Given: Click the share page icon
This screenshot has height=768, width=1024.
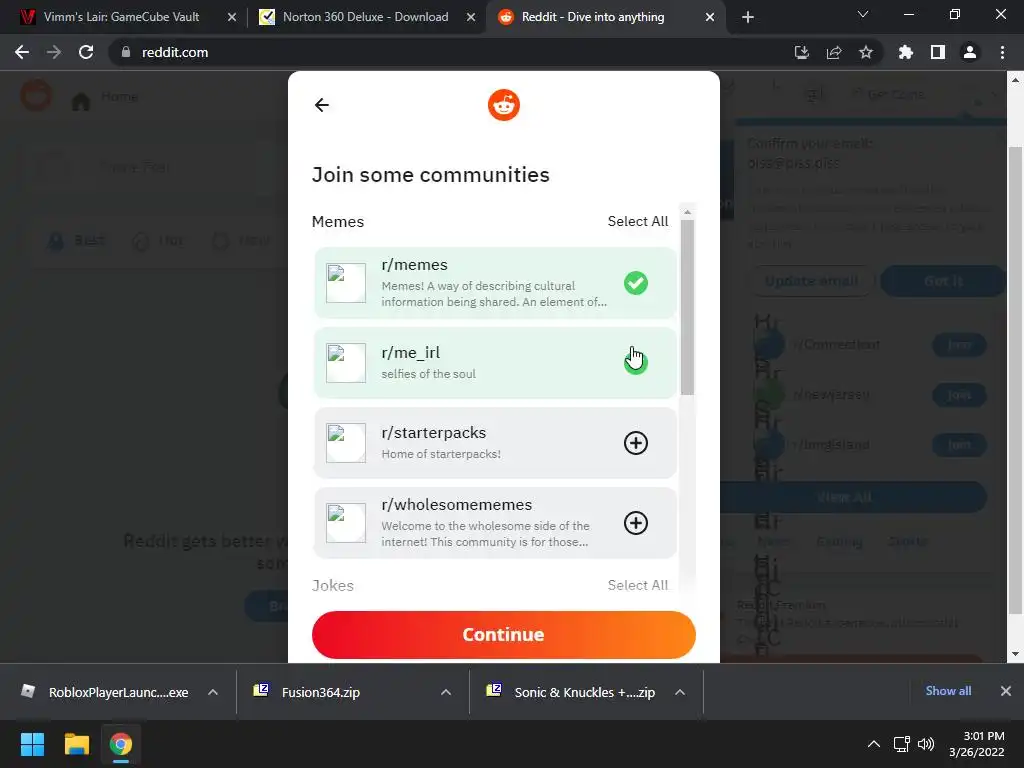Looking at the screenshot, I should pos(833,52).
